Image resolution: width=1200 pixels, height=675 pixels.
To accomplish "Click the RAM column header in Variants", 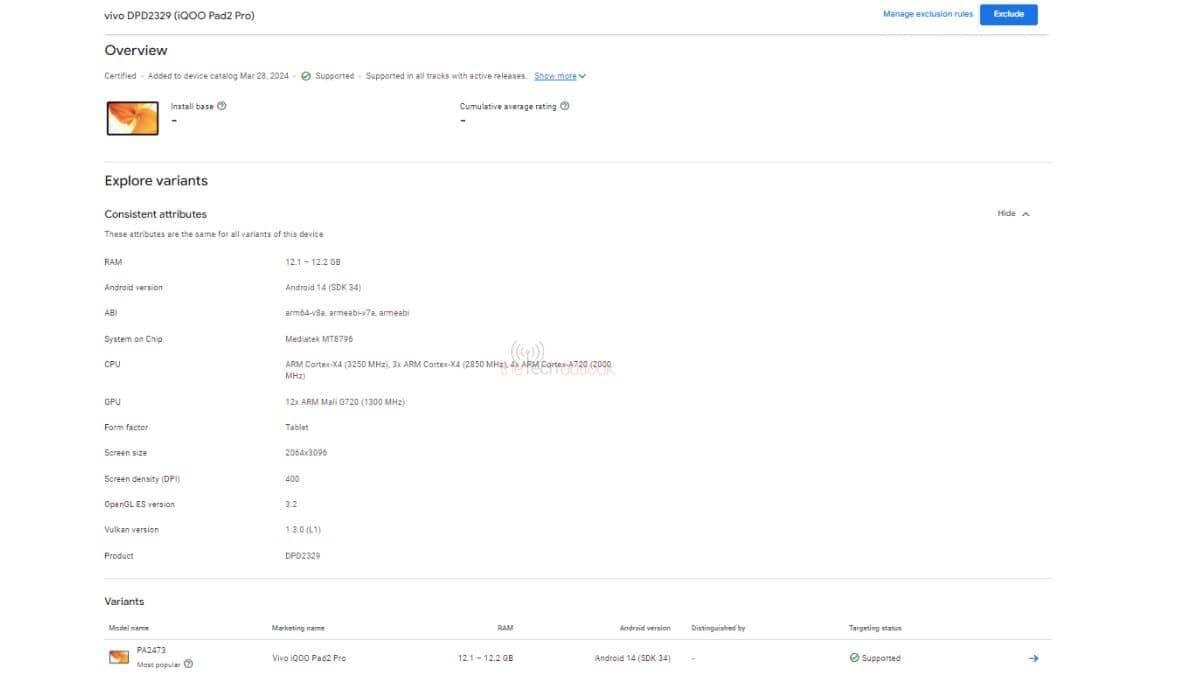I will point(505,628).
